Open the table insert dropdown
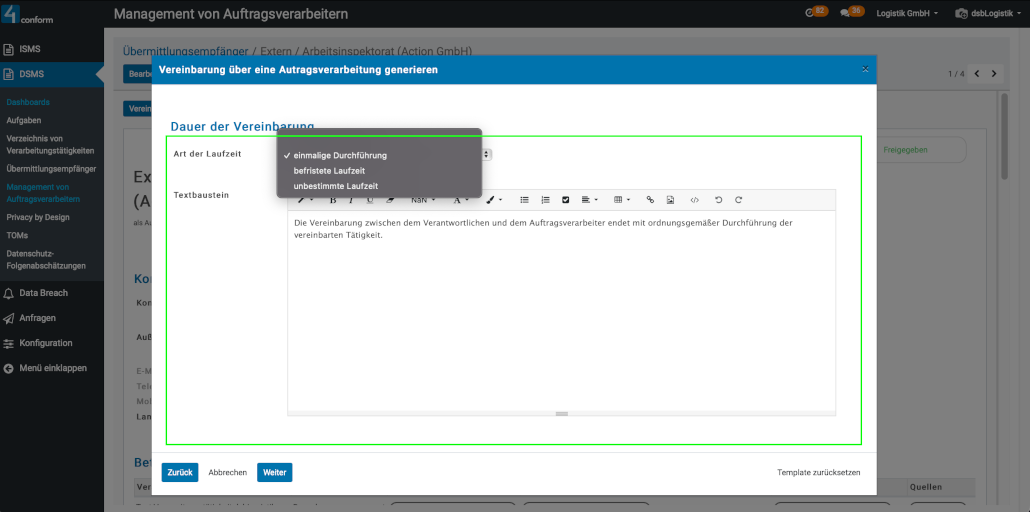 pos(621,200)
